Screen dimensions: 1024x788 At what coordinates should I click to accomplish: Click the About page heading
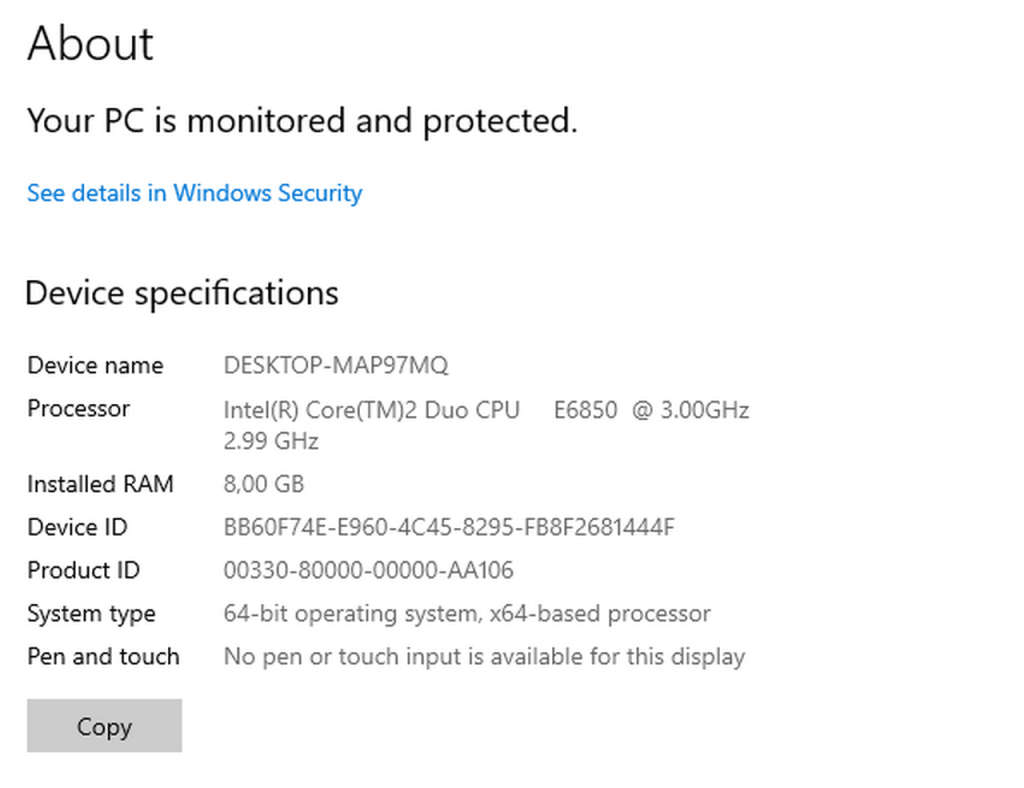pos(90,43)
